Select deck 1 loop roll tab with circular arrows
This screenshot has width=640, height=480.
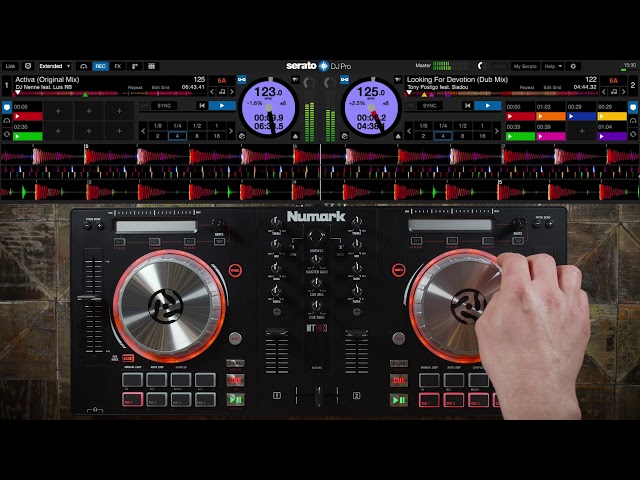[7, 134]
